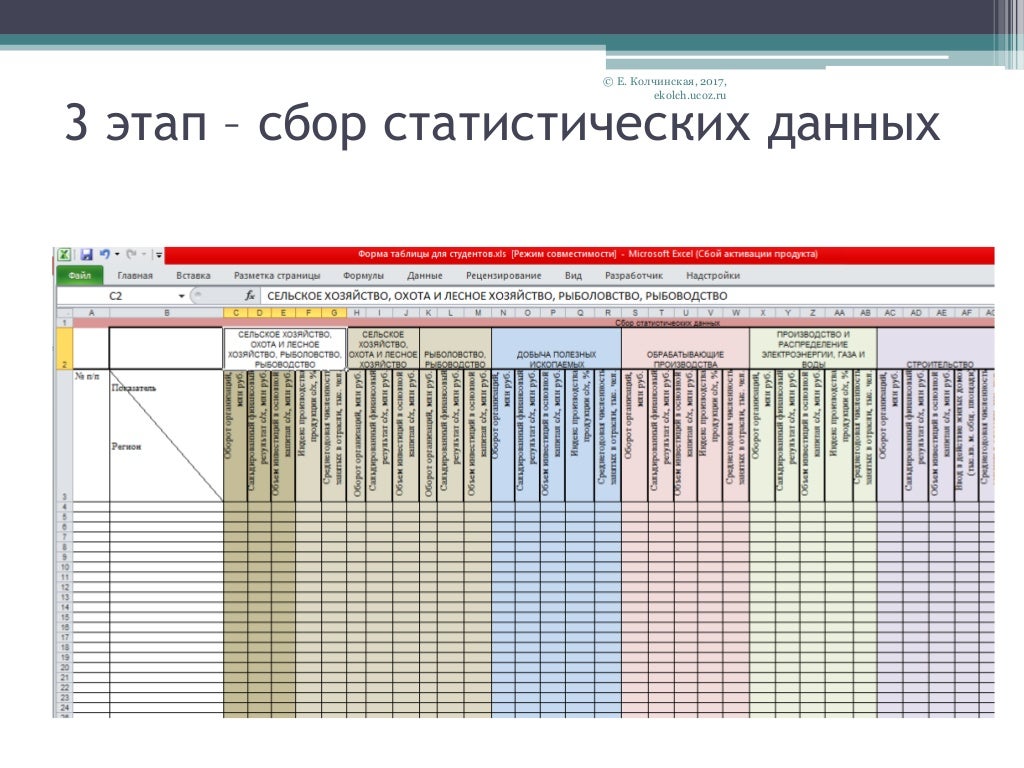
Task: Click the '№ п/п' cell
Action: click(91, 436)
